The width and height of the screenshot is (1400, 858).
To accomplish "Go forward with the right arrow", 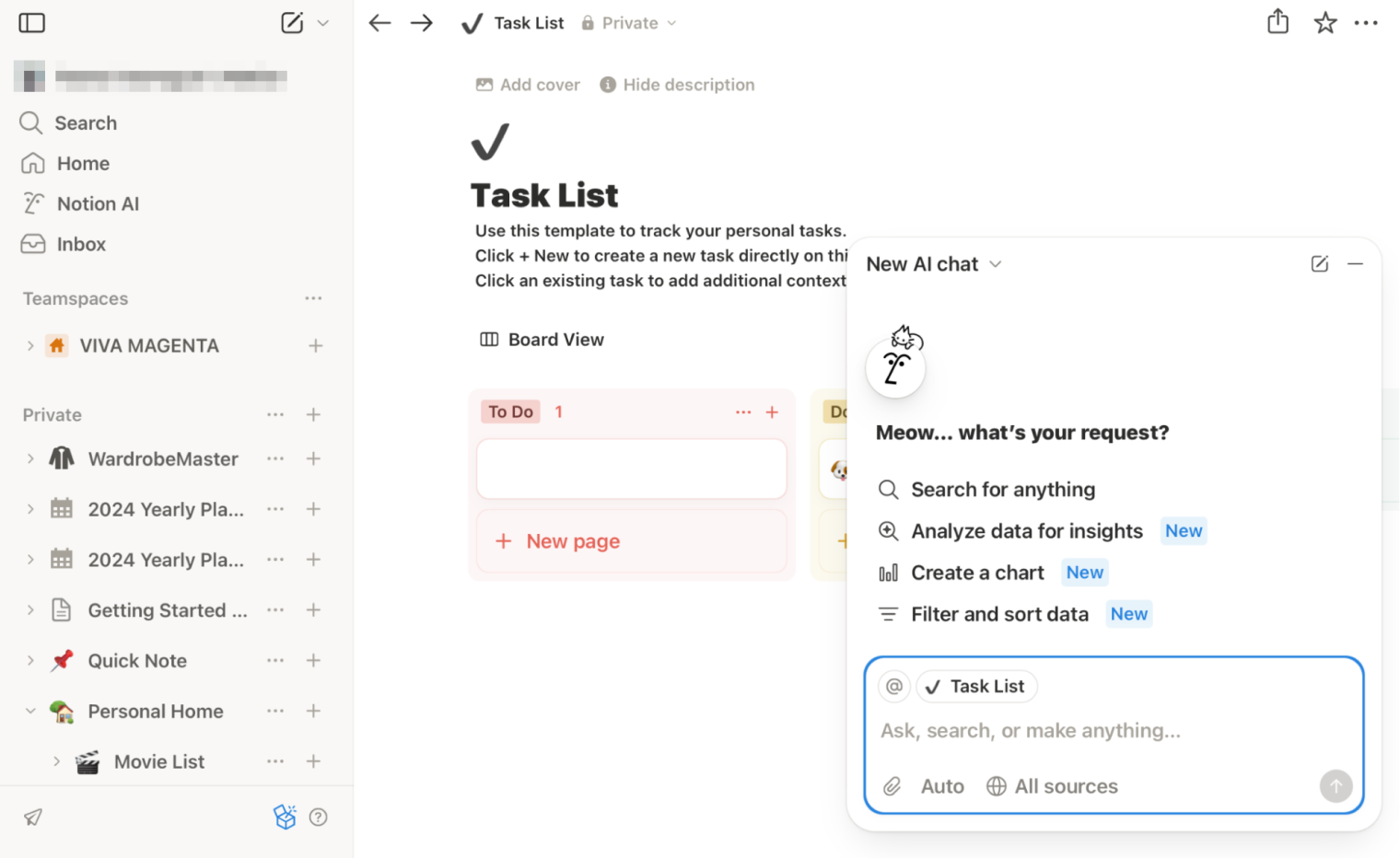I will (x=422, y=23).
